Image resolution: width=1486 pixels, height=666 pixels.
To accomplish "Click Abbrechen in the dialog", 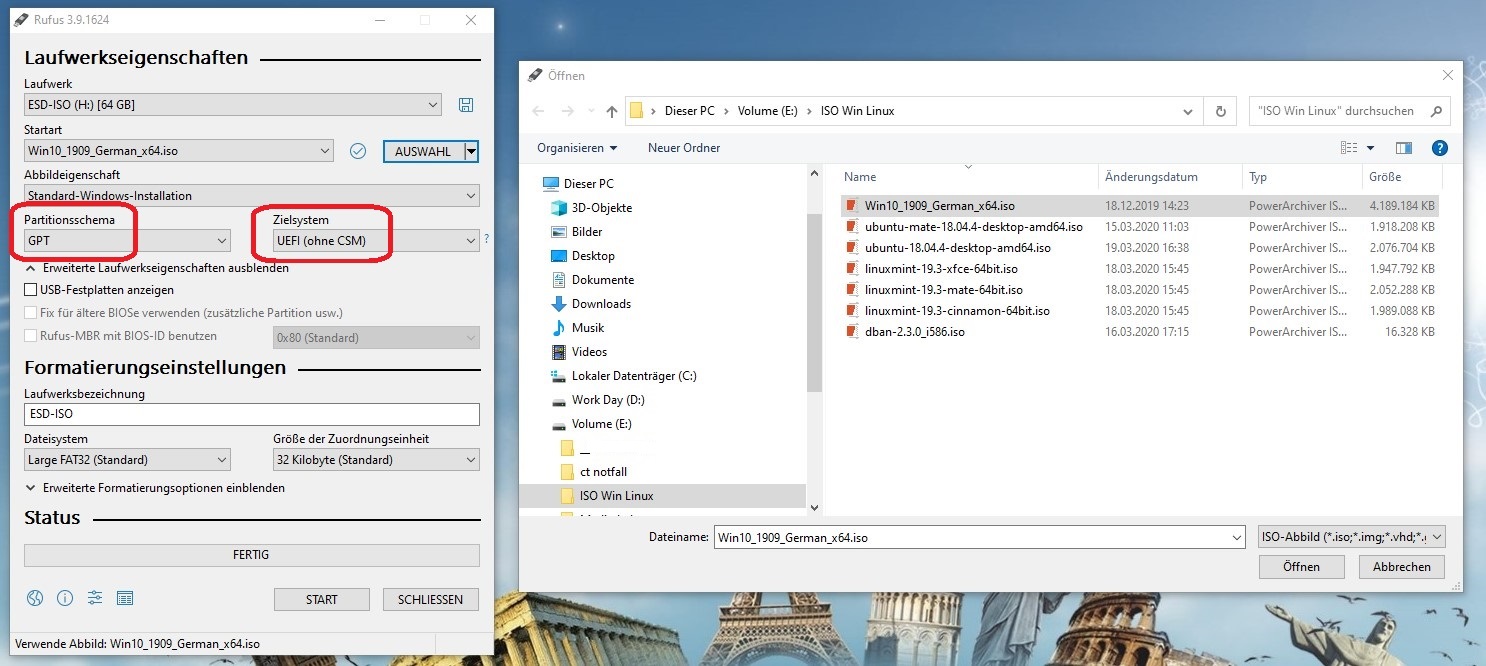I will pos(1401,566).
